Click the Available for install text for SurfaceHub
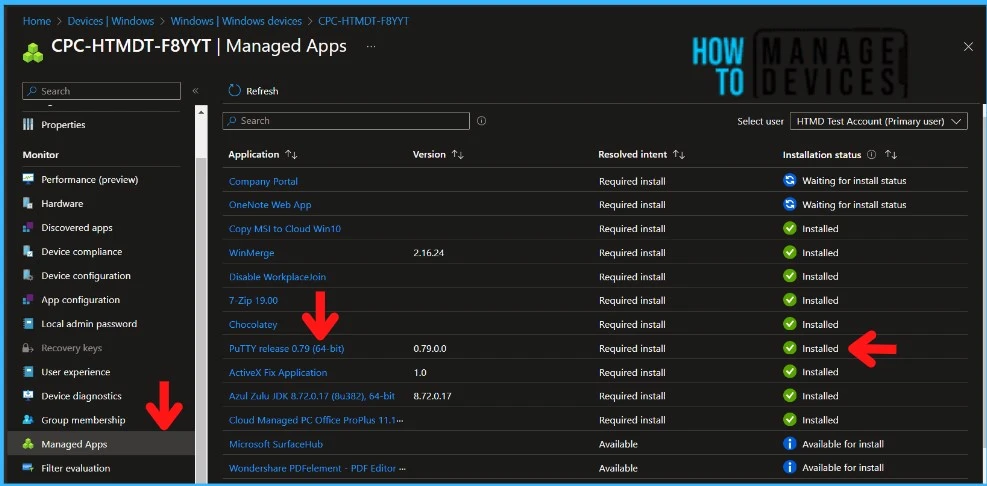 click(x=843, y=444)
